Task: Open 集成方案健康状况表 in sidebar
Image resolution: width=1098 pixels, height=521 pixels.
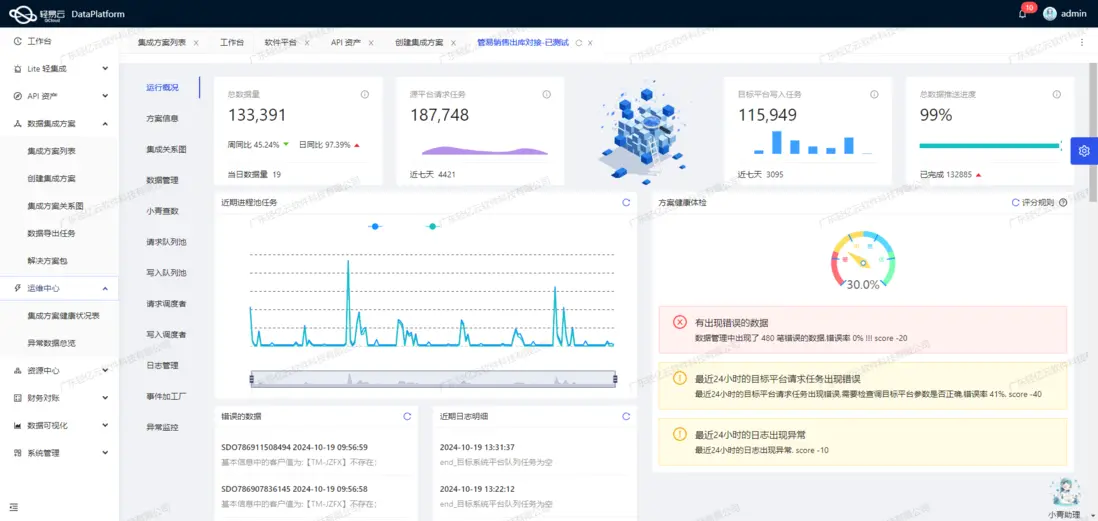Action: pyautogui.click(x=63, y=315)
